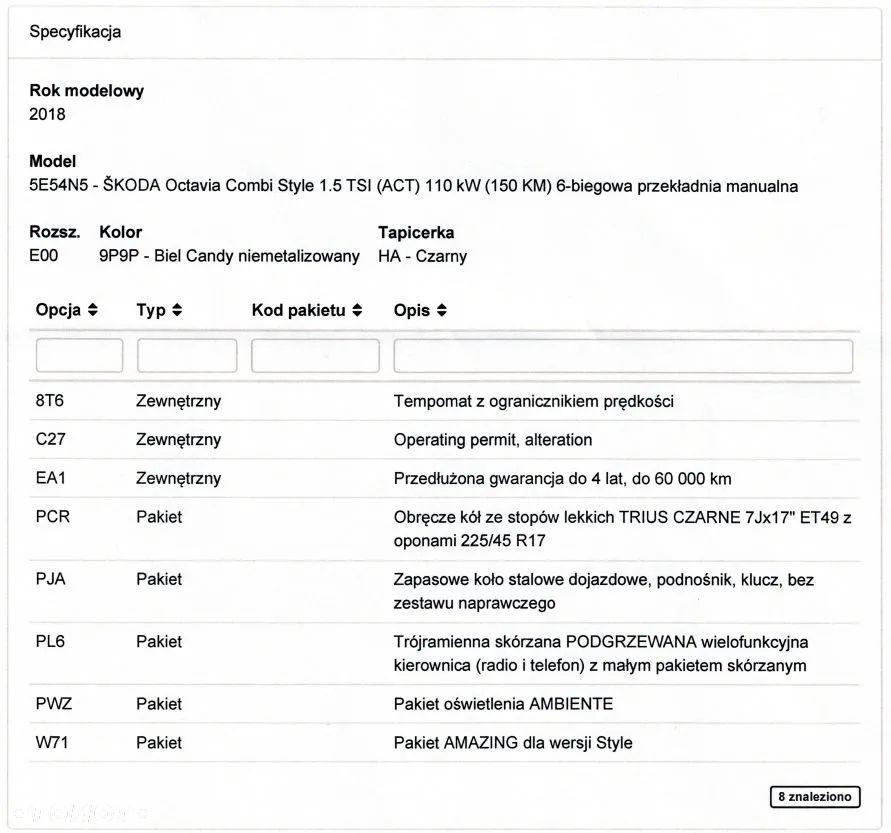Focus the Opis filter input field
The image size is (891, 833).
coord(623,356)
